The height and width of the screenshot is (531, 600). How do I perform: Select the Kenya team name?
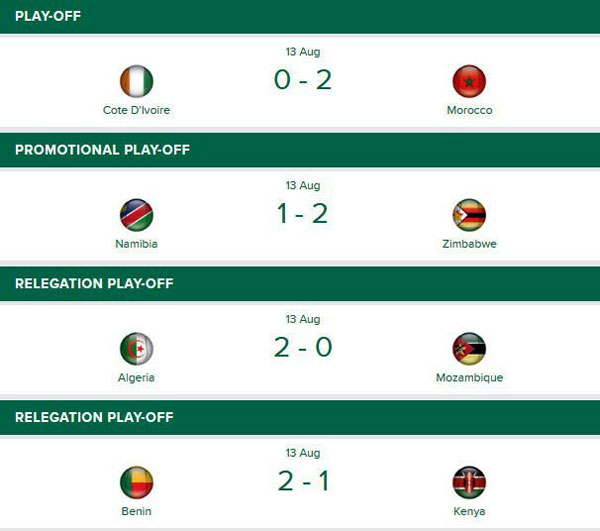coord(469,512)
